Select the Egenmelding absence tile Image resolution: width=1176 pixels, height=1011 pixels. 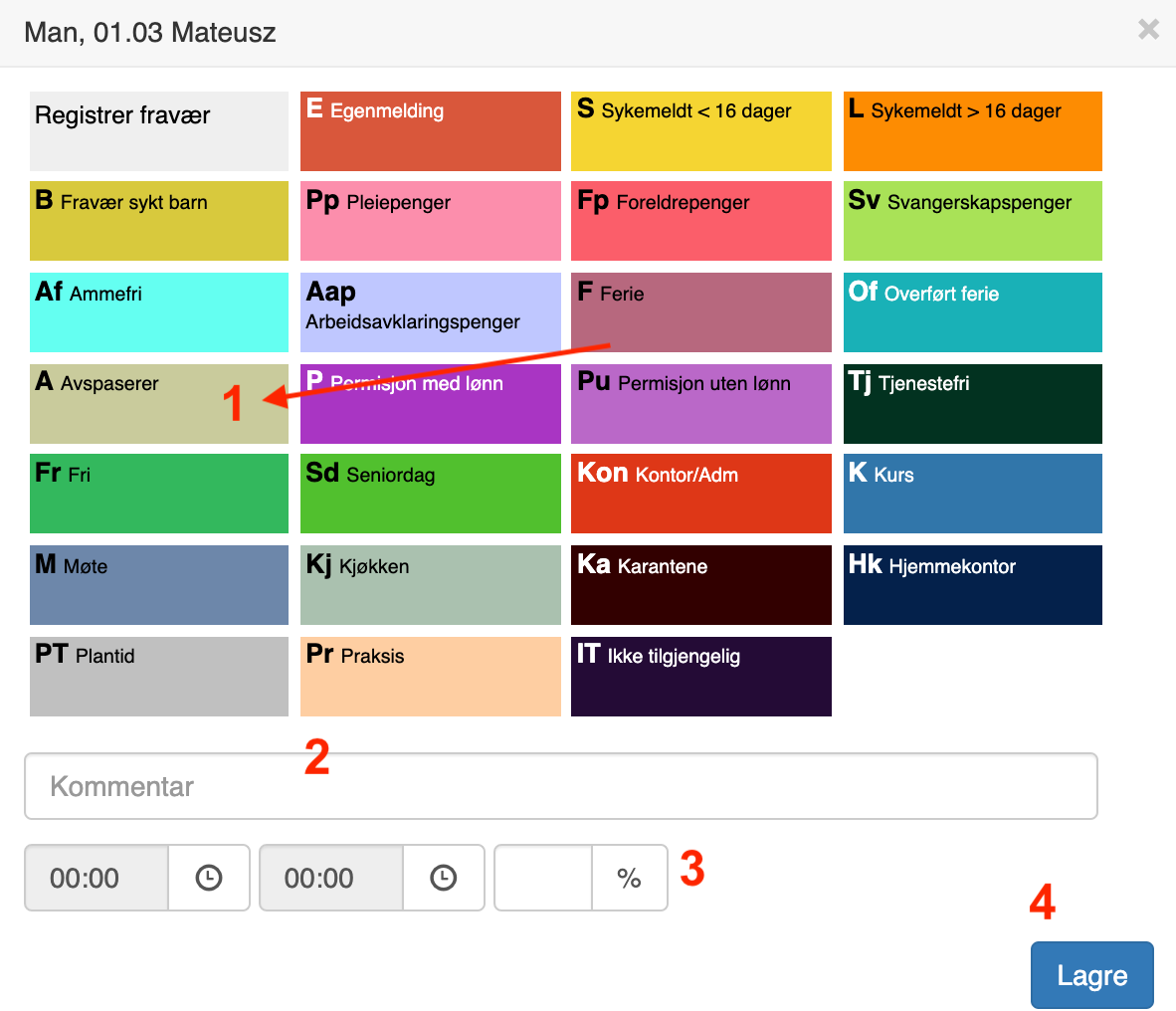point(430,131)
